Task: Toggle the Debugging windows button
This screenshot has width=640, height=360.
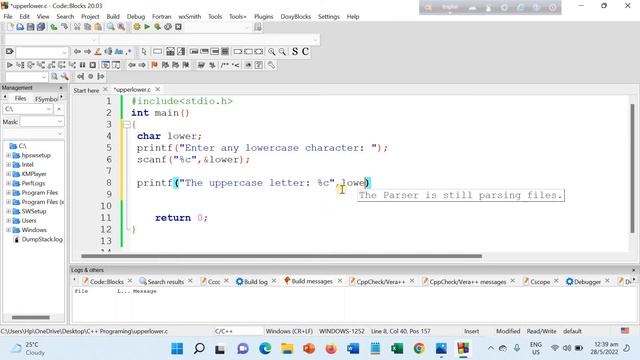Action: click(105, 65)
